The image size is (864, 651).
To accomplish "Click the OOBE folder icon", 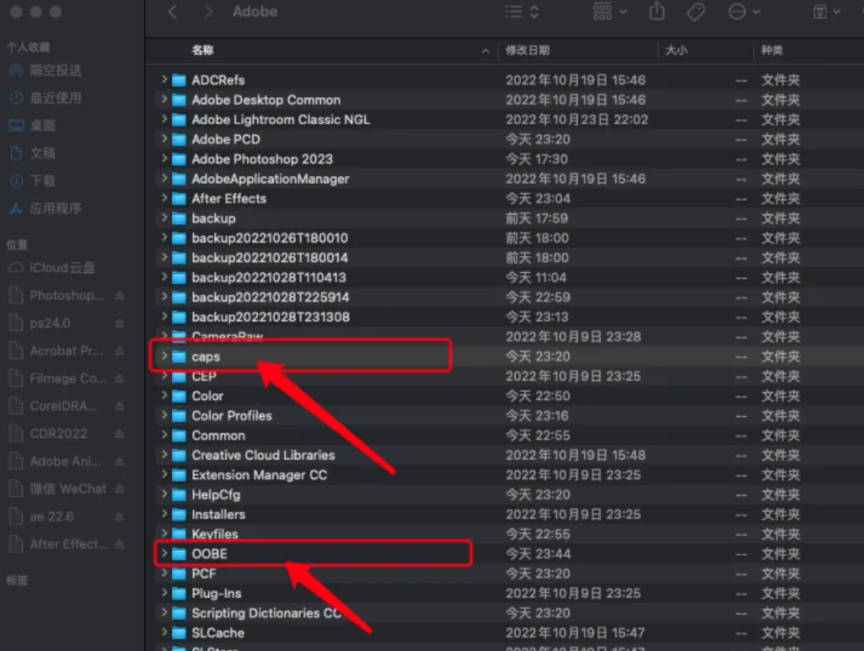I will 179,554.
